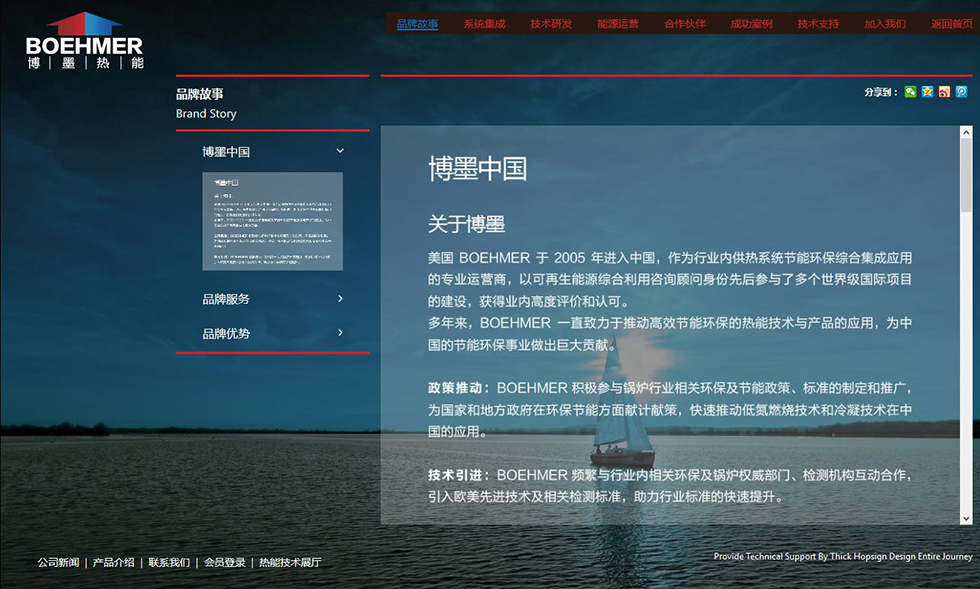Open the 产品介绍 footer link

point(114,562)
